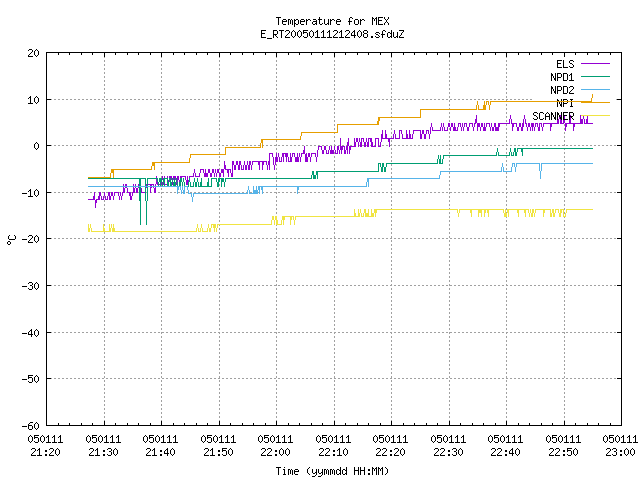Click the green NPD1 legend line sample
The width and height of the screenshot is (640, 480).
[596, 77]
